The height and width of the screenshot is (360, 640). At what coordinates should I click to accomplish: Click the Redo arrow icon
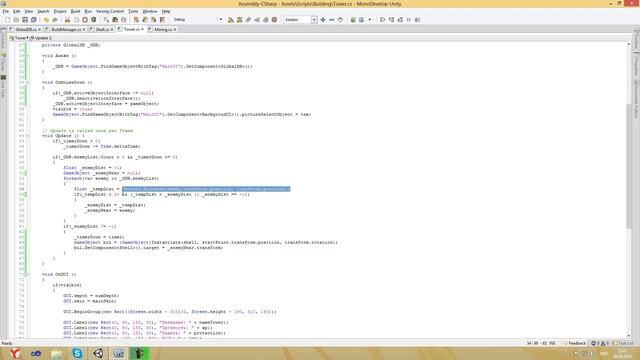pyautogui.click(x=55, y=20)
